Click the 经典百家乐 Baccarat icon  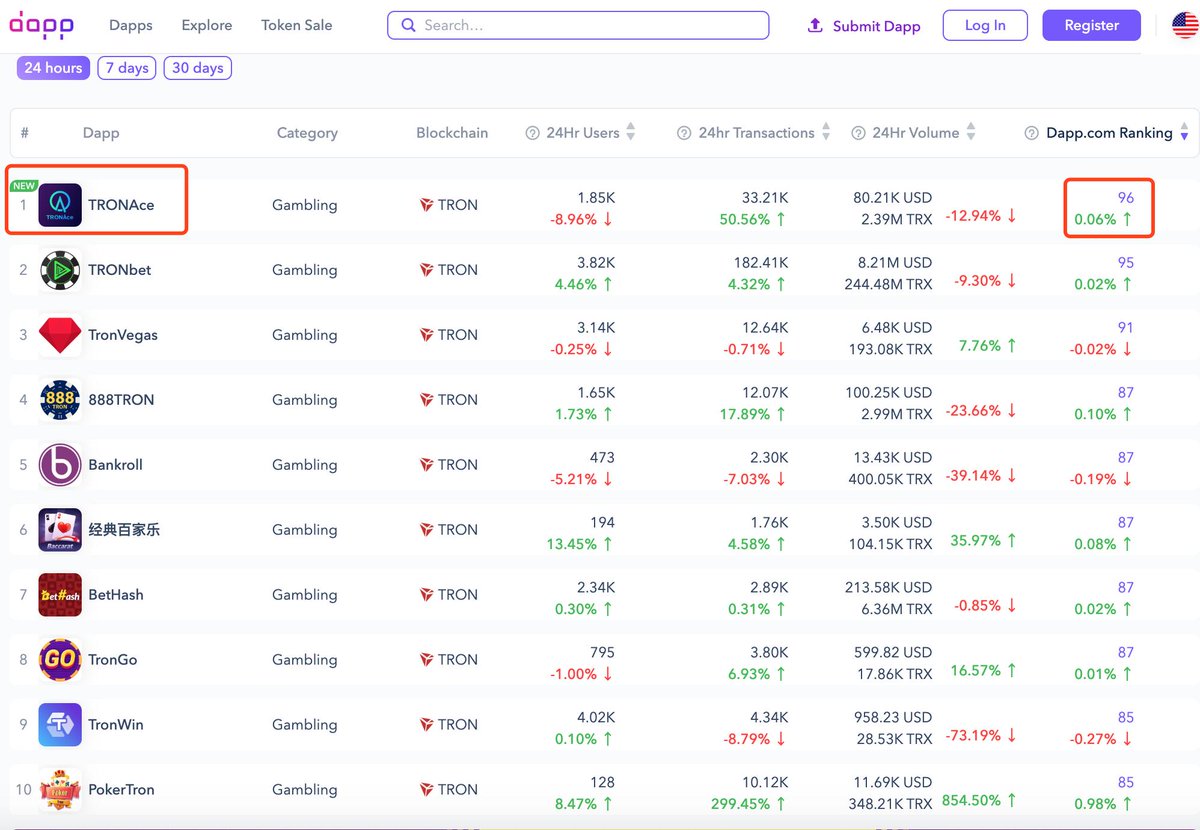60,530
